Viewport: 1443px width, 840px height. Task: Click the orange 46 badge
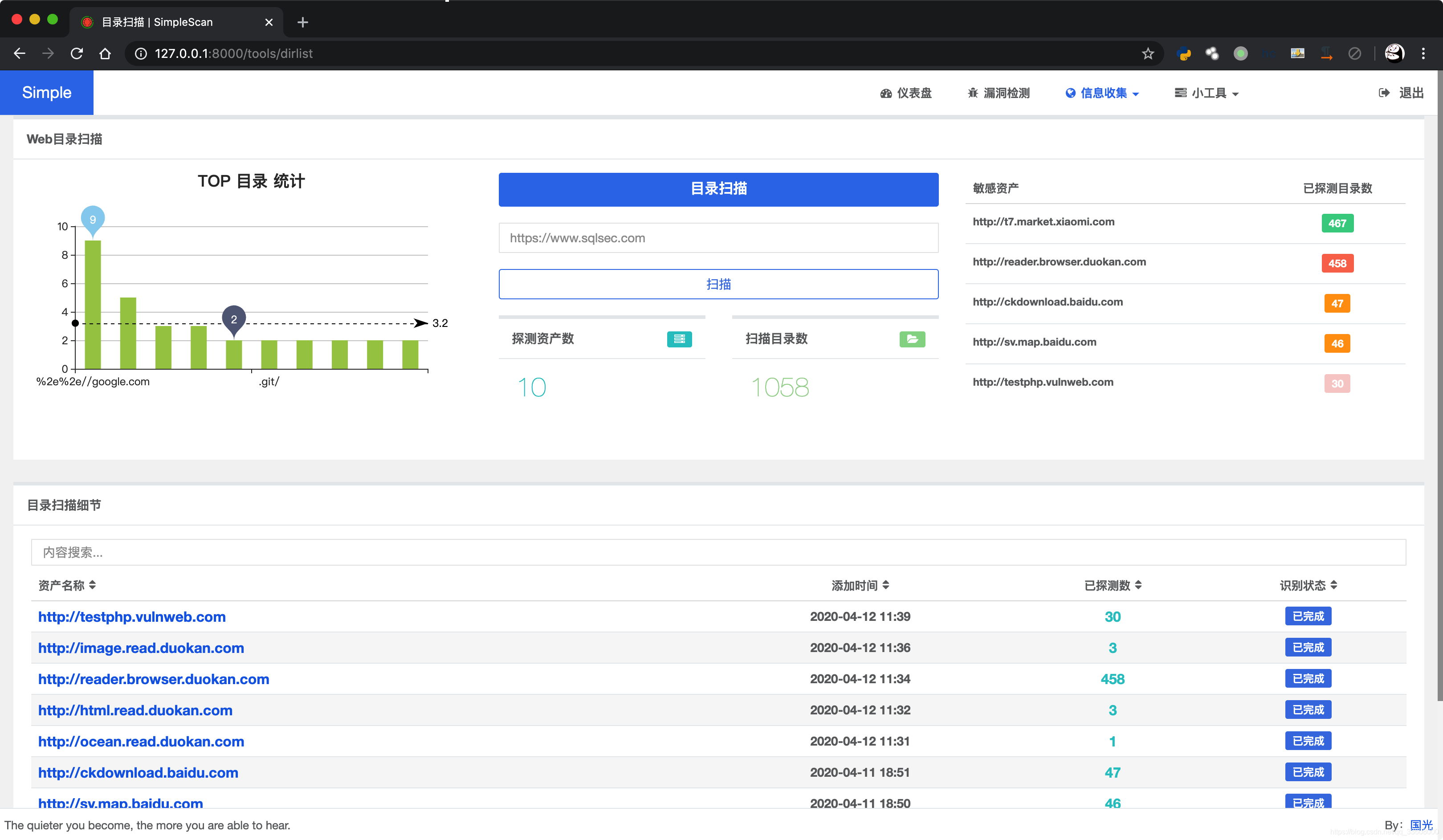coord(1337,343)
